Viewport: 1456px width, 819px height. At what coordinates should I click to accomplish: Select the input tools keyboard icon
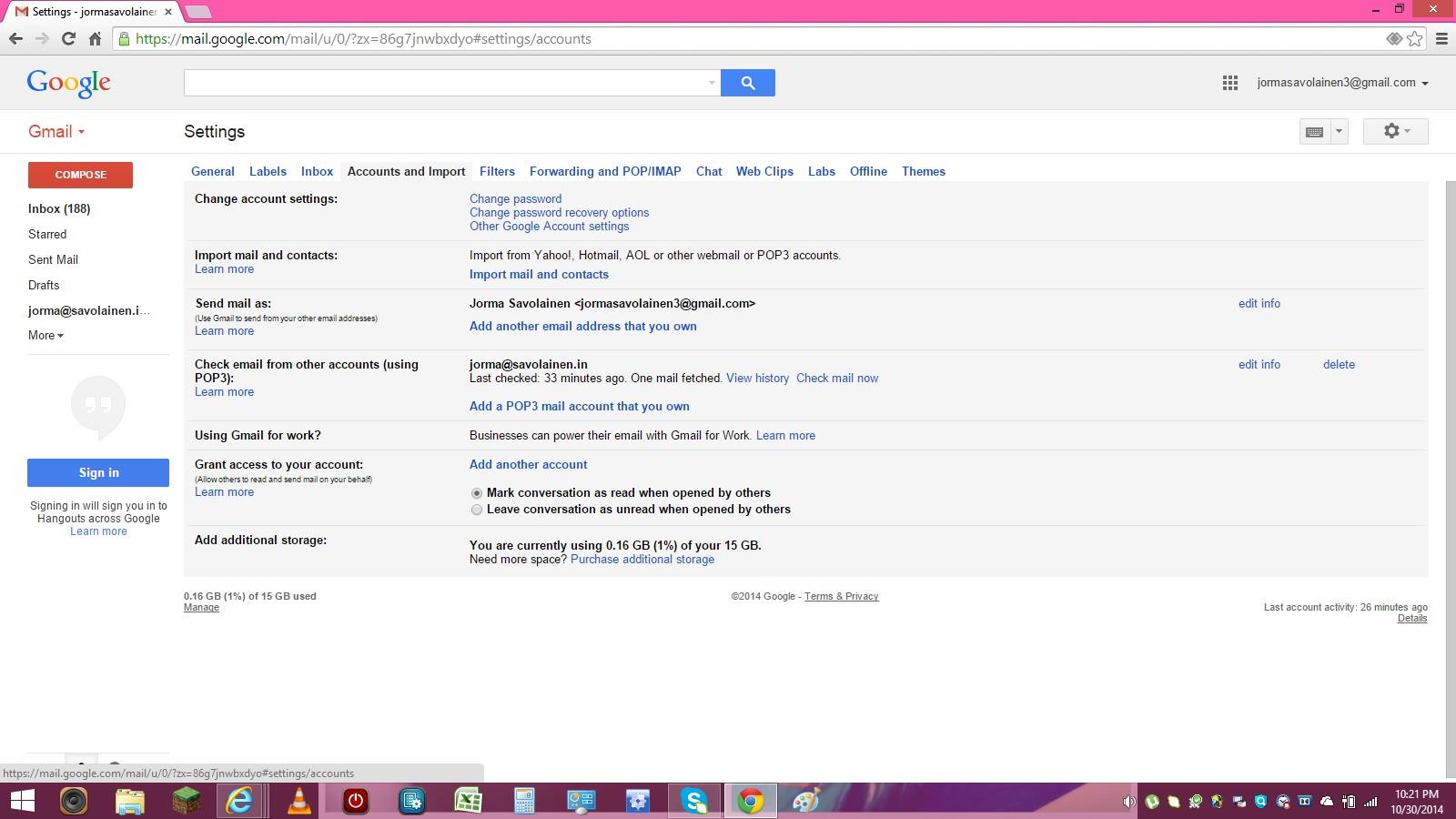click(x=1314, y=131)
